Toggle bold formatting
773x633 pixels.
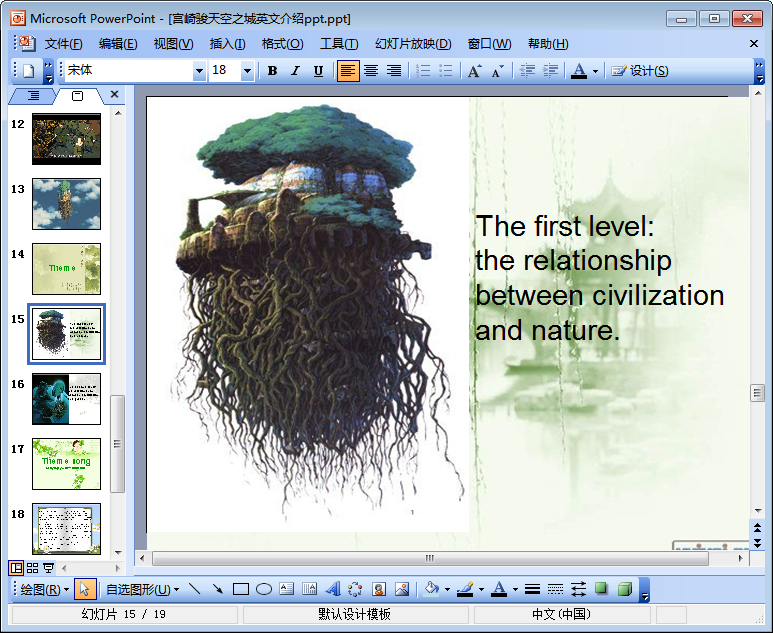click(x=272, y=71)
